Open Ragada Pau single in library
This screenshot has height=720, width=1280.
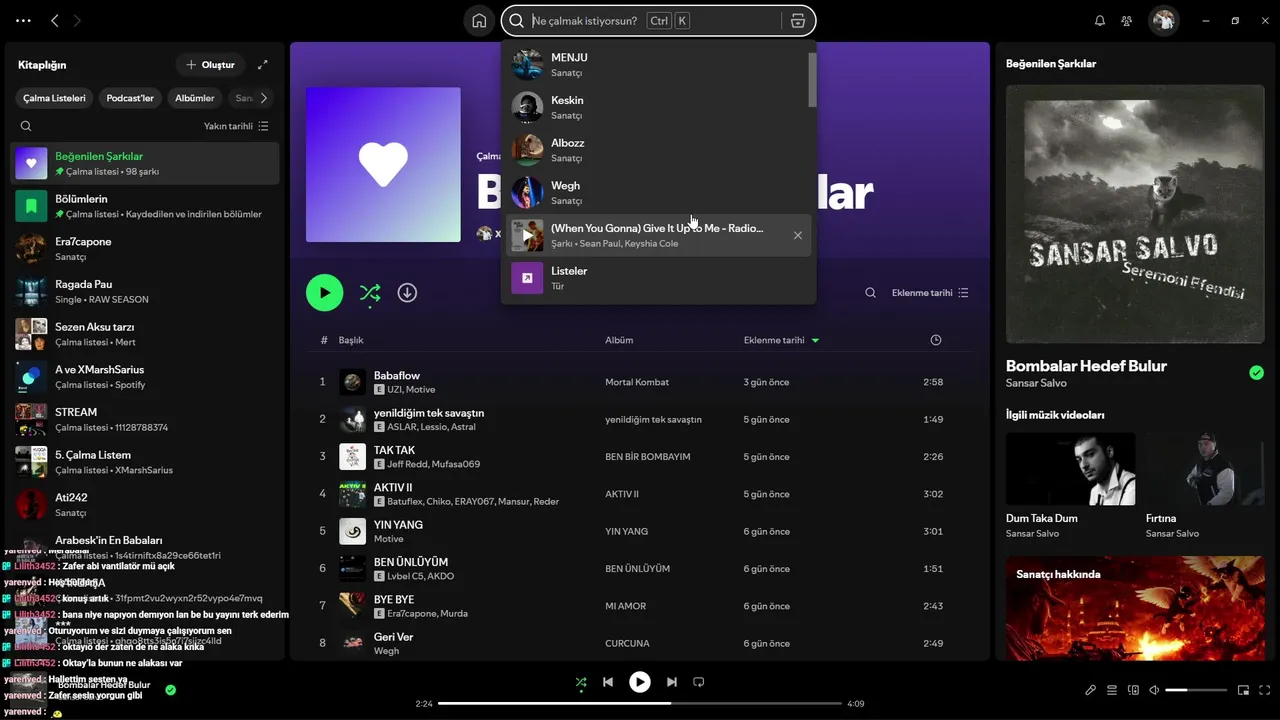pos(145,291)
